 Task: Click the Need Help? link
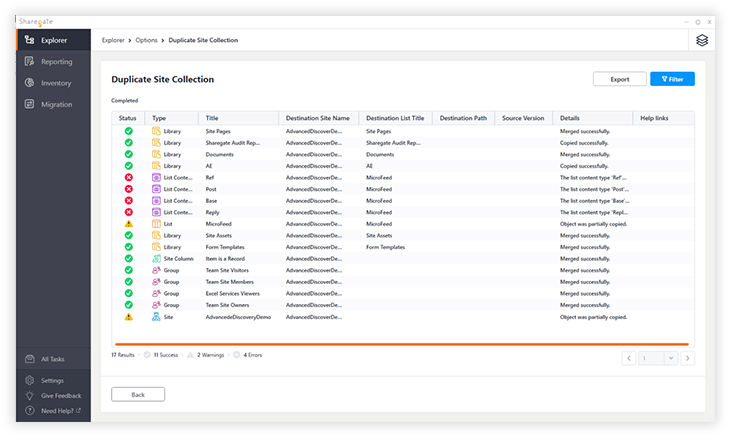pos(61,410)
